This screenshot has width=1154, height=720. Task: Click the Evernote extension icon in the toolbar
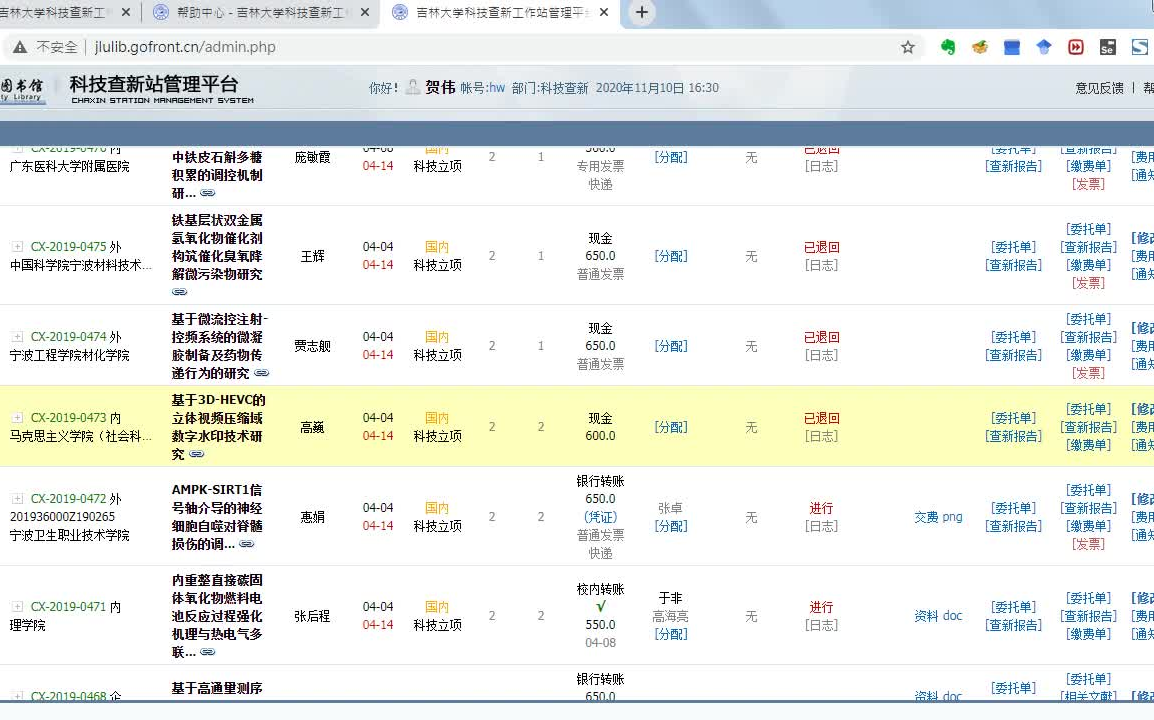948,46
